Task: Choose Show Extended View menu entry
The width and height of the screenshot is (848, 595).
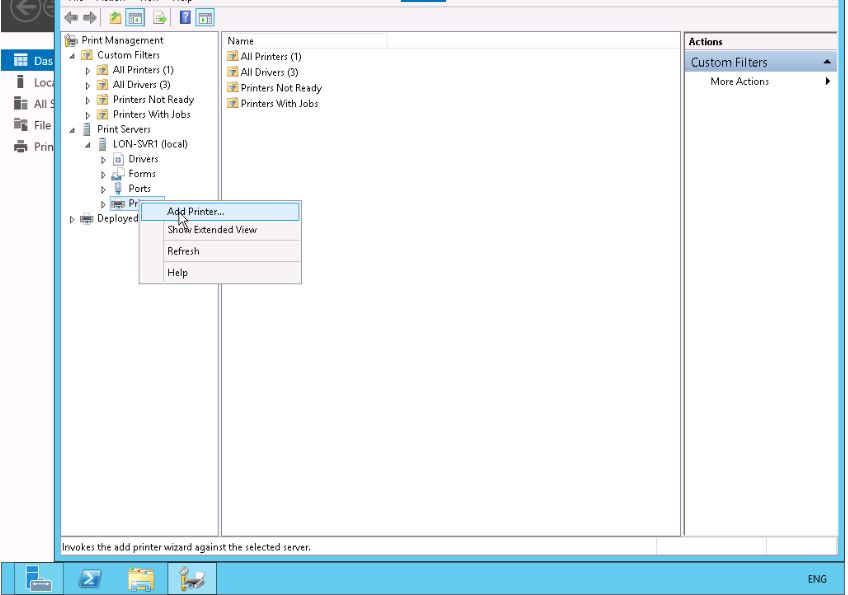Action: 220,229
